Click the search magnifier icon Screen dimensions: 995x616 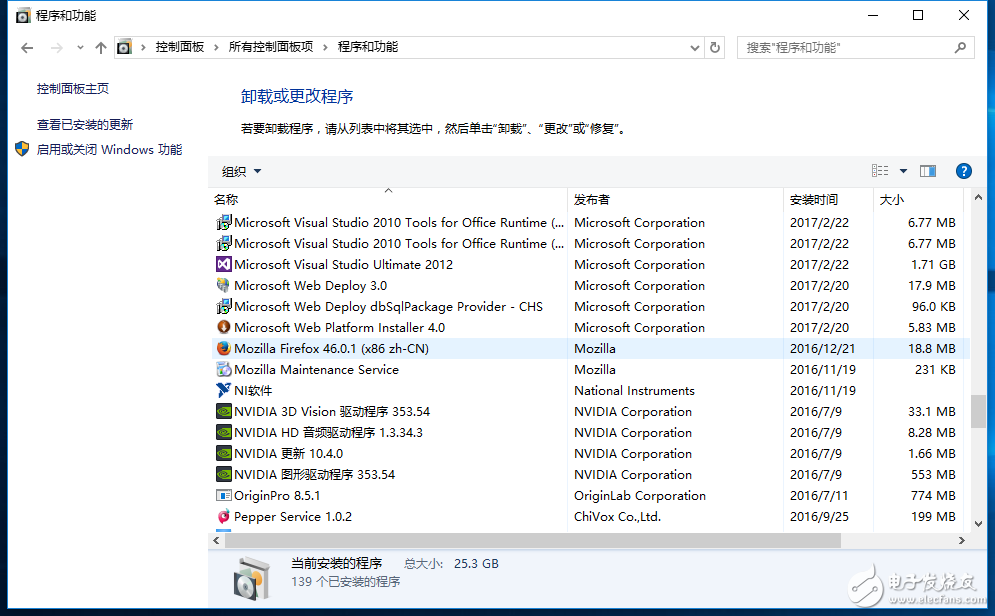[960, 48]
